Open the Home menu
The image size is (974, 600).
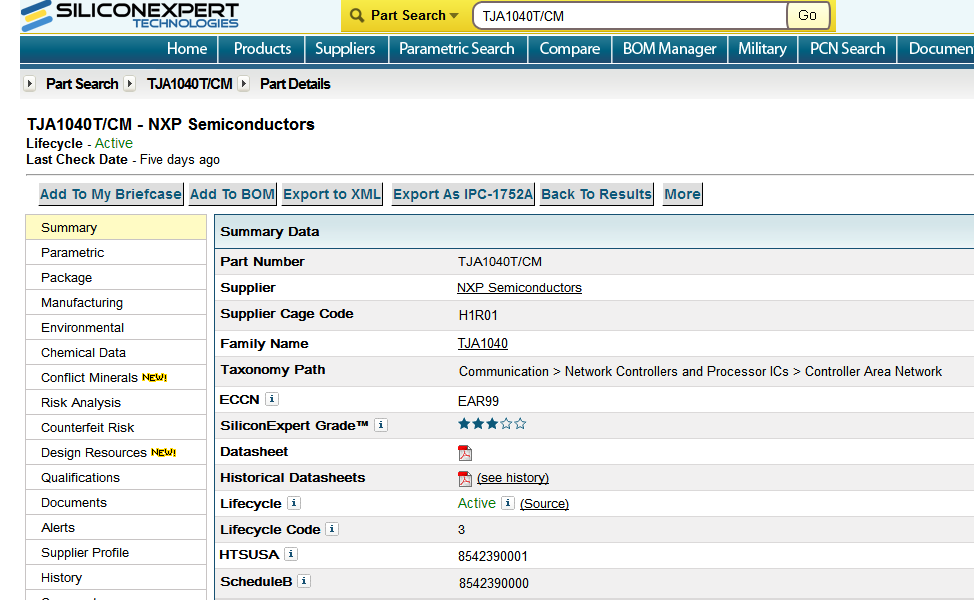pos(186,48)
